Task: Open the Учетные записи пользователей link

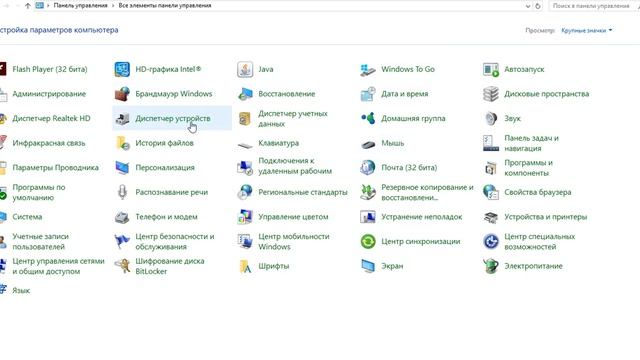Action: [41, 242]
